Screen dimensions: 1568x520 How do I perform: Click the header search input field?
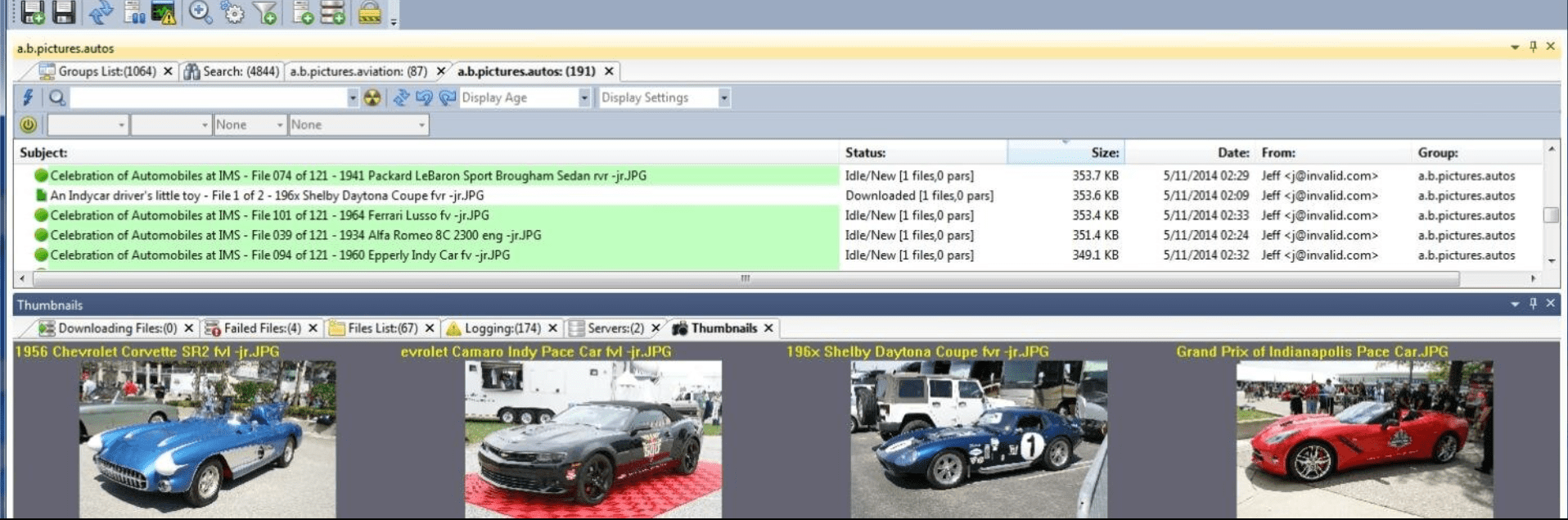(x=209, y=97)
